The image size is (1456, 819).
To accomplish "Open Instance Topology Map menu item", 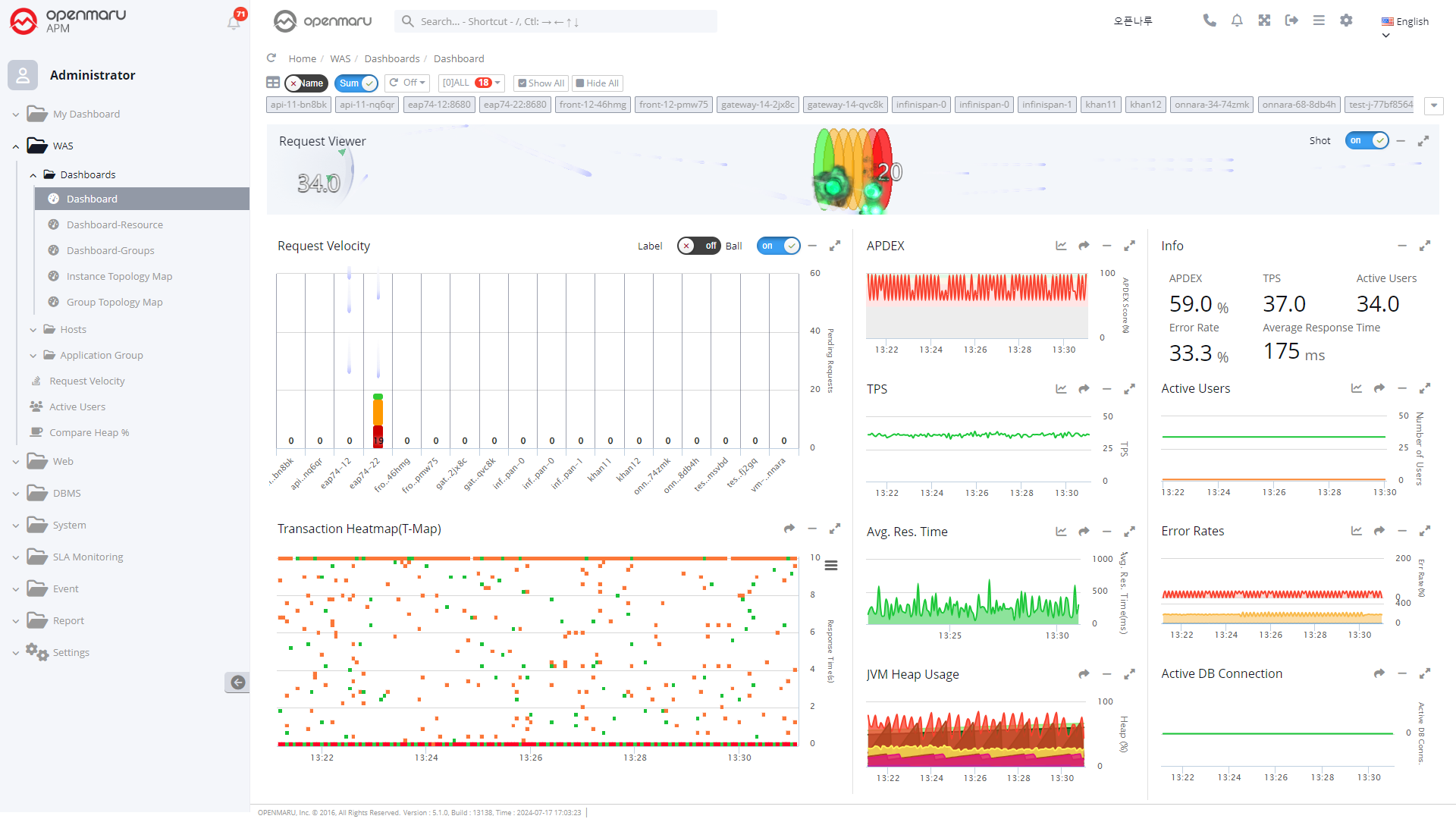I will click(x=119, y=276).
